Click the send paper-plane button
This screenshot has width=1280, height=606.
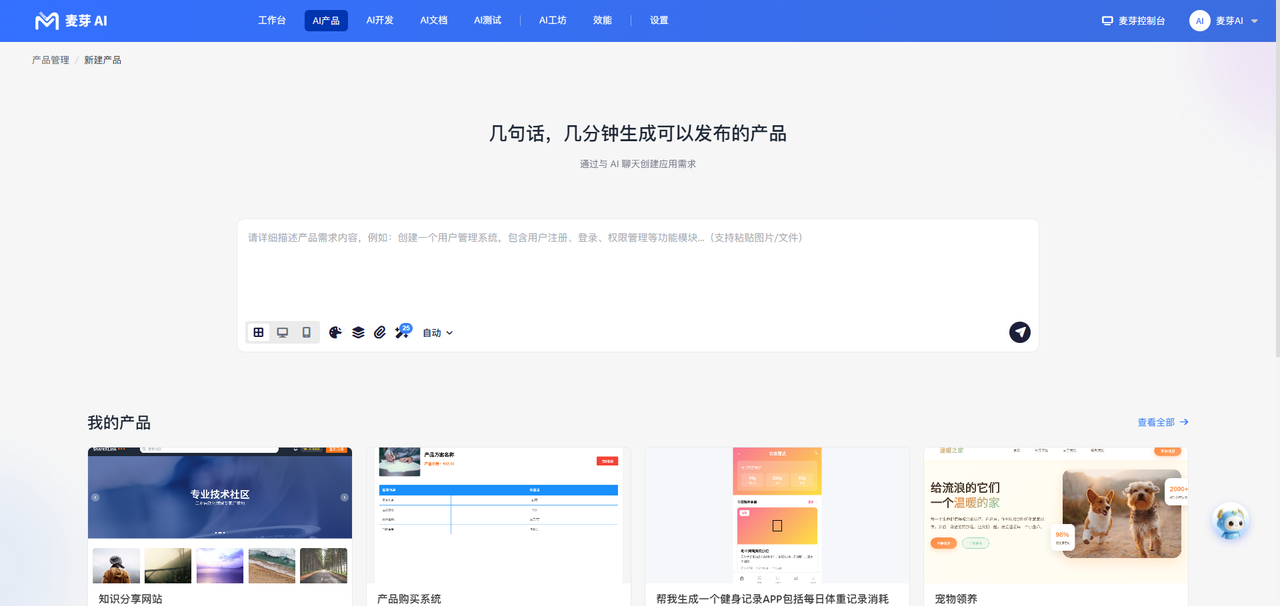pos(1020,332)
